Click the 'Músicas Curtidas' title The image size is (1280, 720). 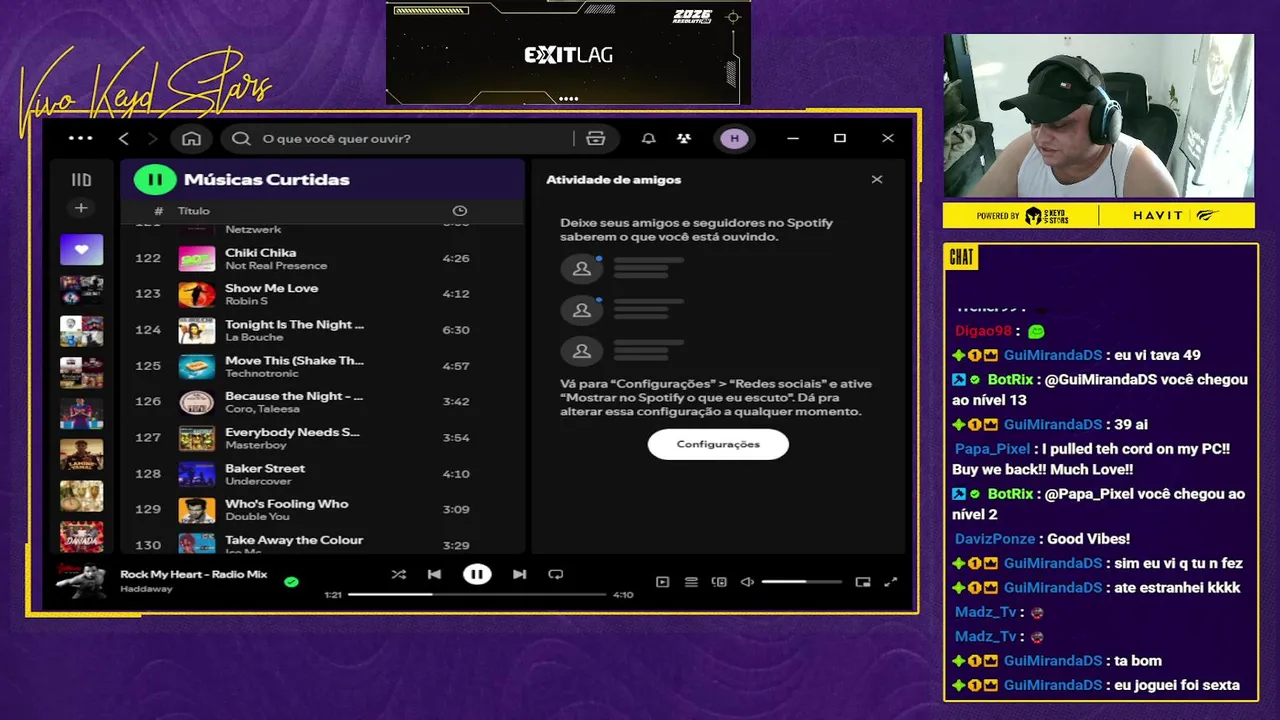click(x=267, y=180)
